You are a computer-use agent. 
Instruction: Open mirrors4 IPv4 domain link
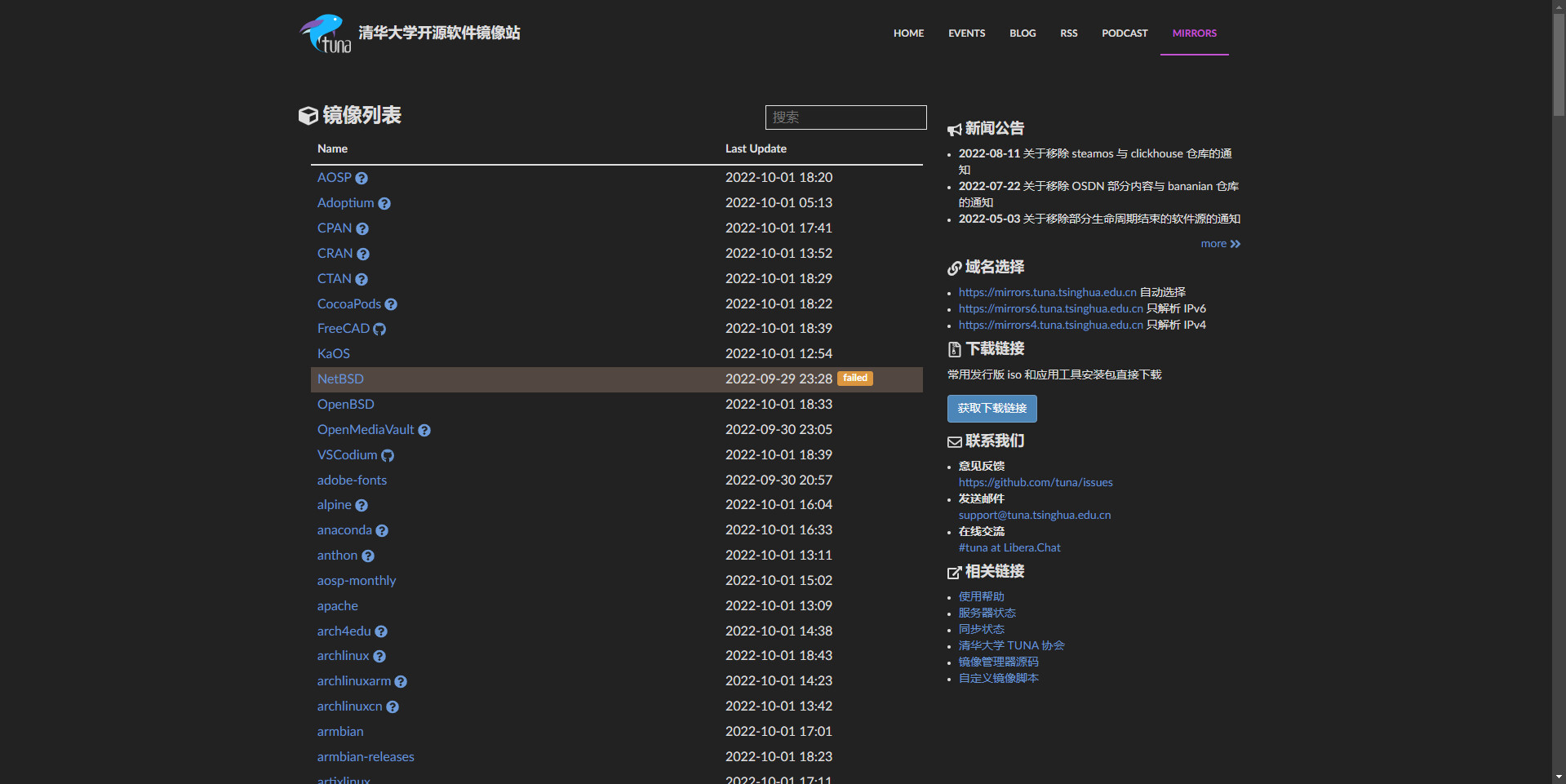pyautogui.click(x=1050, y=325)
